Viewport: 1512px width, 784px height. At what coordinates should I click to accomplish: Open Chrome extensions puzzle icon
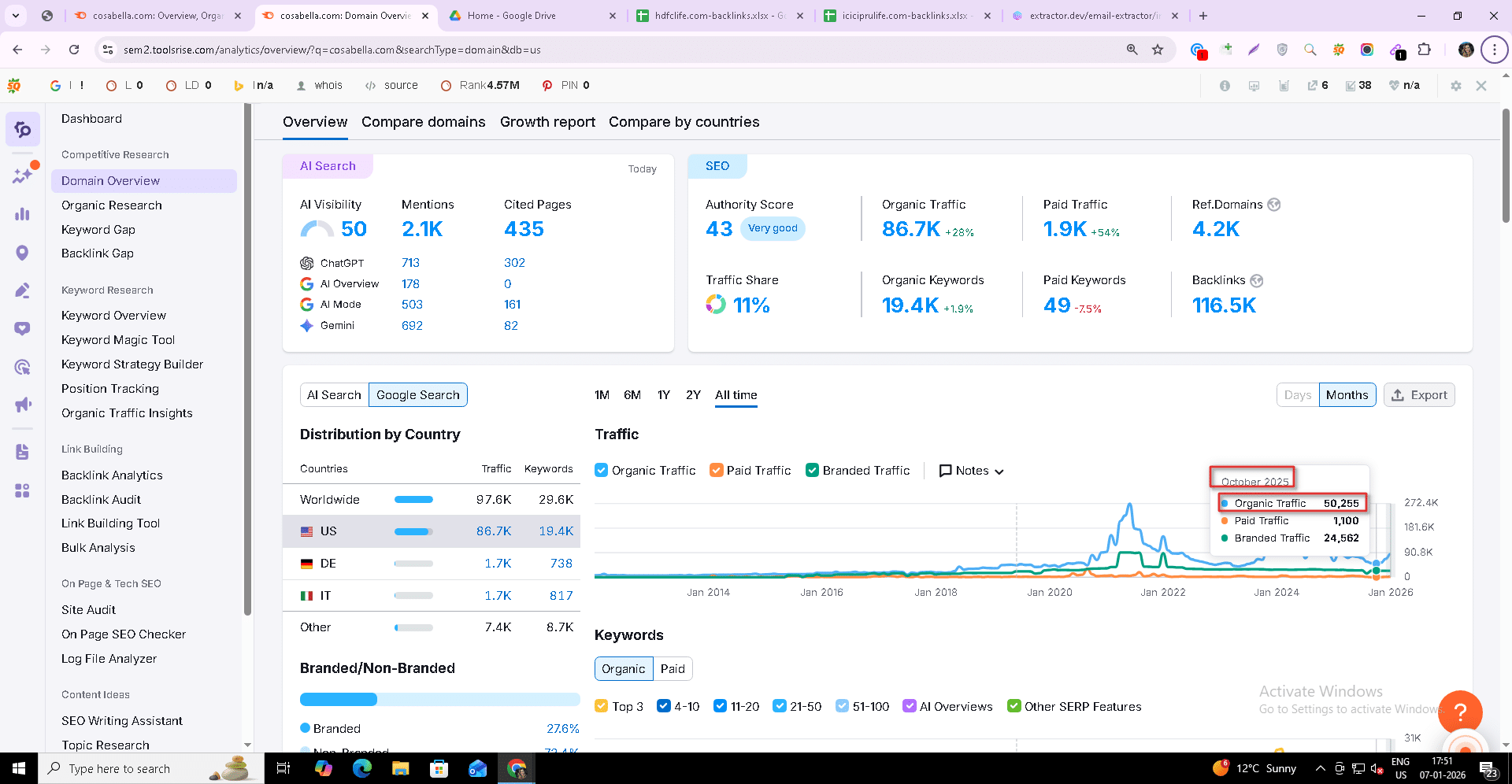click(1424, 50)
